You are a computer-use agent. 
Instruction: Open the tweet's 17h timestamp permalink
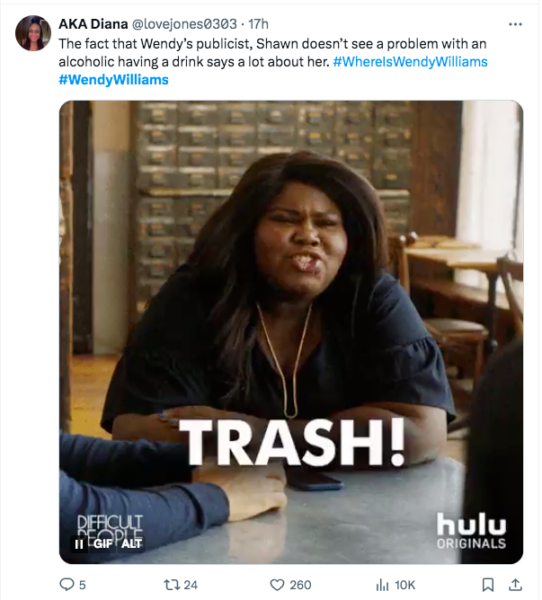258,24
